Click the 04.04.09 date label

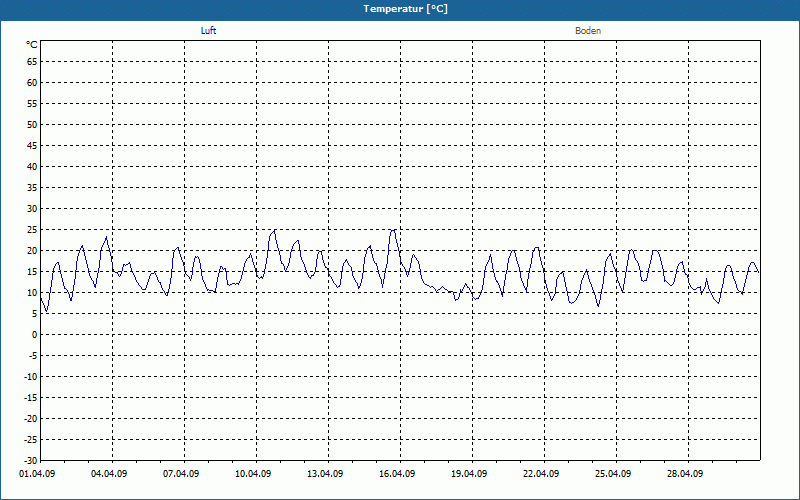click(109, 473)
